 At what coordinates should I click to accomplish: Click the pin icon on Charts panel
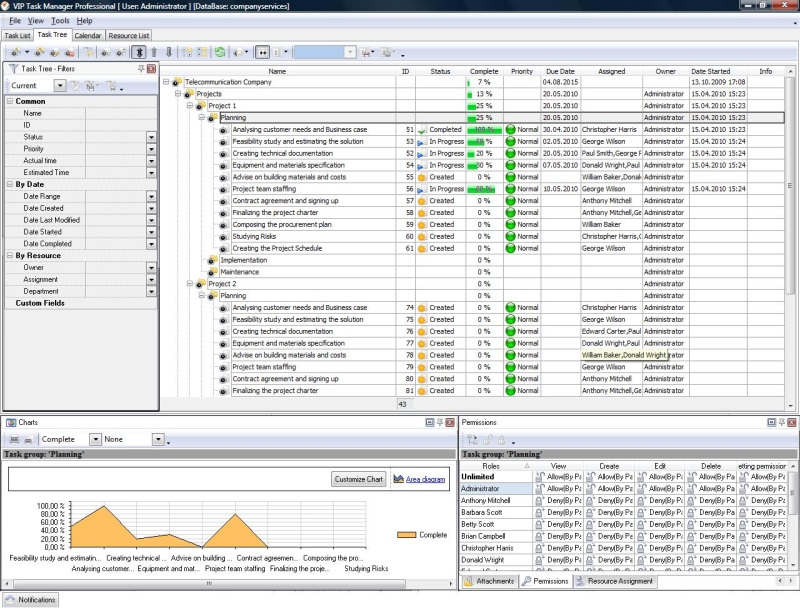point(439,423)
